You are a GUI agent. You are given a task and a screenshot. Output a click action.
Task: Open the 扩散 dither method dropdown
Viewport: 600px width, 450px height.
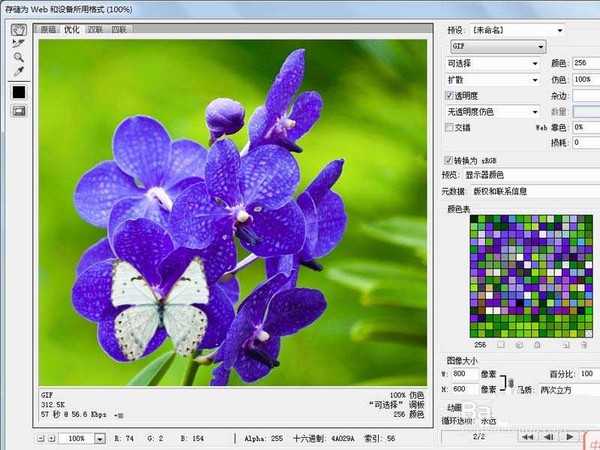pyautogui.click(x=493, y=79)
